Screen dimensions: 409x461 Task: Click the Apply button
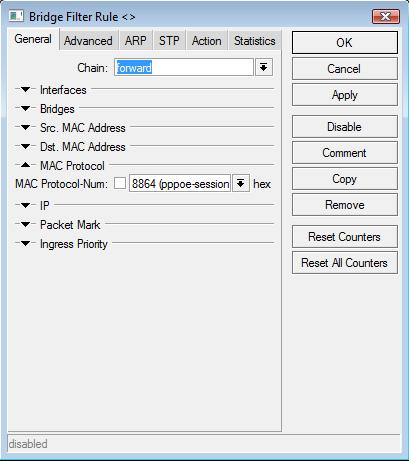coord(345,95)
